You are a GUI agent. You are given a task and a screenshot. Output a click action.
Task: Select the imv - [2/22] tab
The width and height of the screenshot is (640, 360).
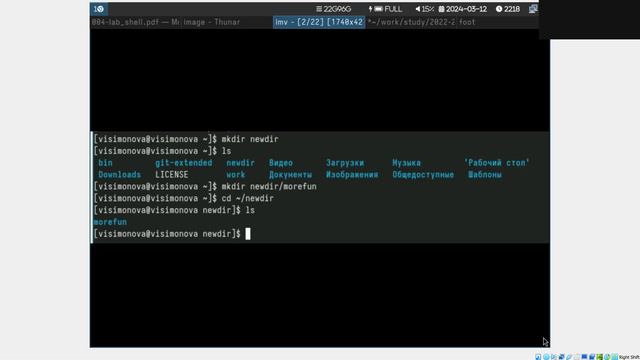[319, 22]
